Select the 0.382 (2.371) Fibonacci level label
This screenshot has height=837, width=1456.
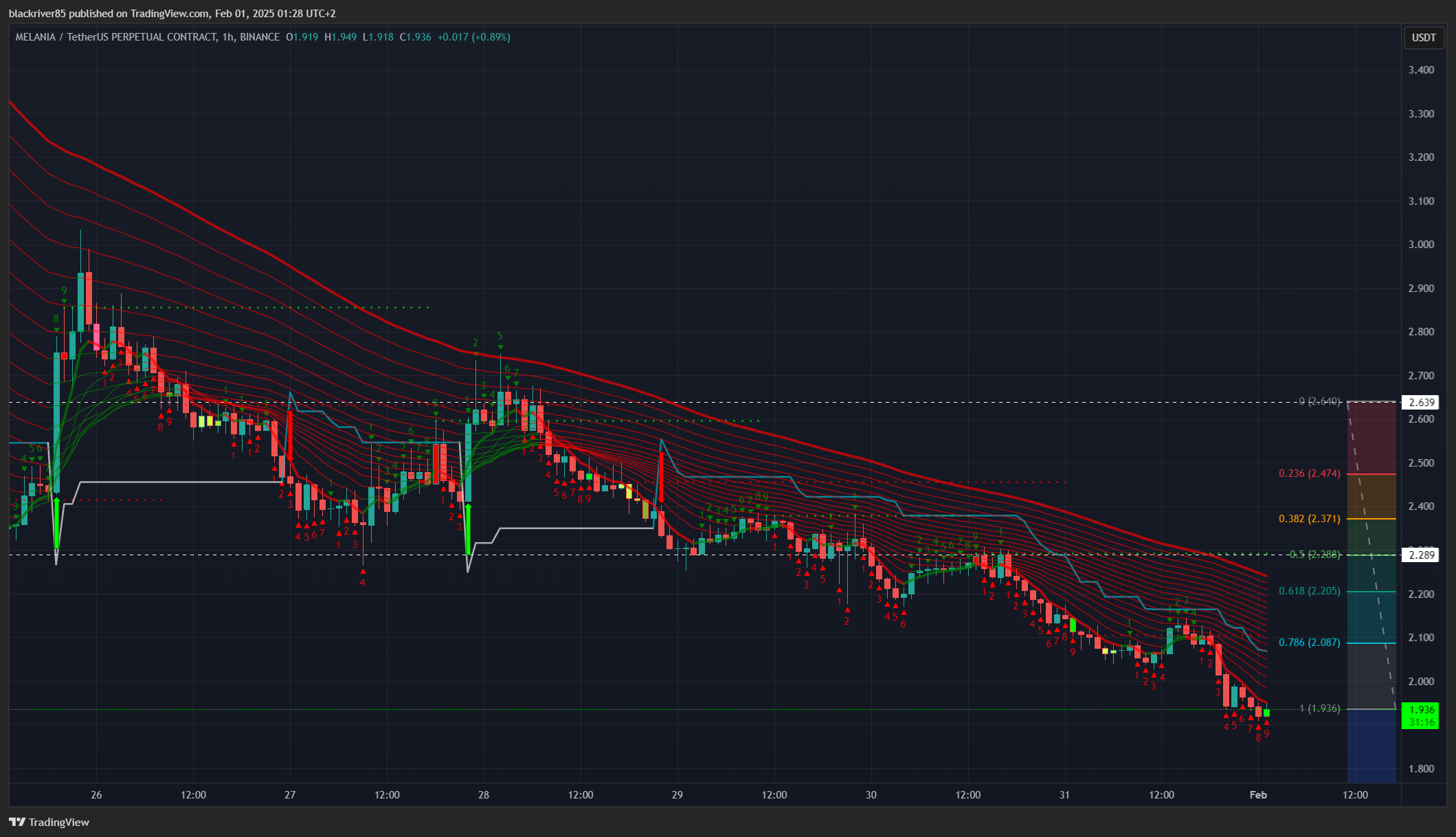(1309, 519)
